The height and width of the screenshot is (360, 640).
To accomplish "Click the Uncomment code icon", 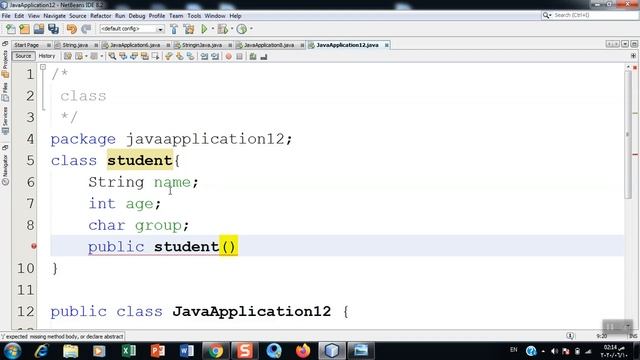I will pos(264,56).
